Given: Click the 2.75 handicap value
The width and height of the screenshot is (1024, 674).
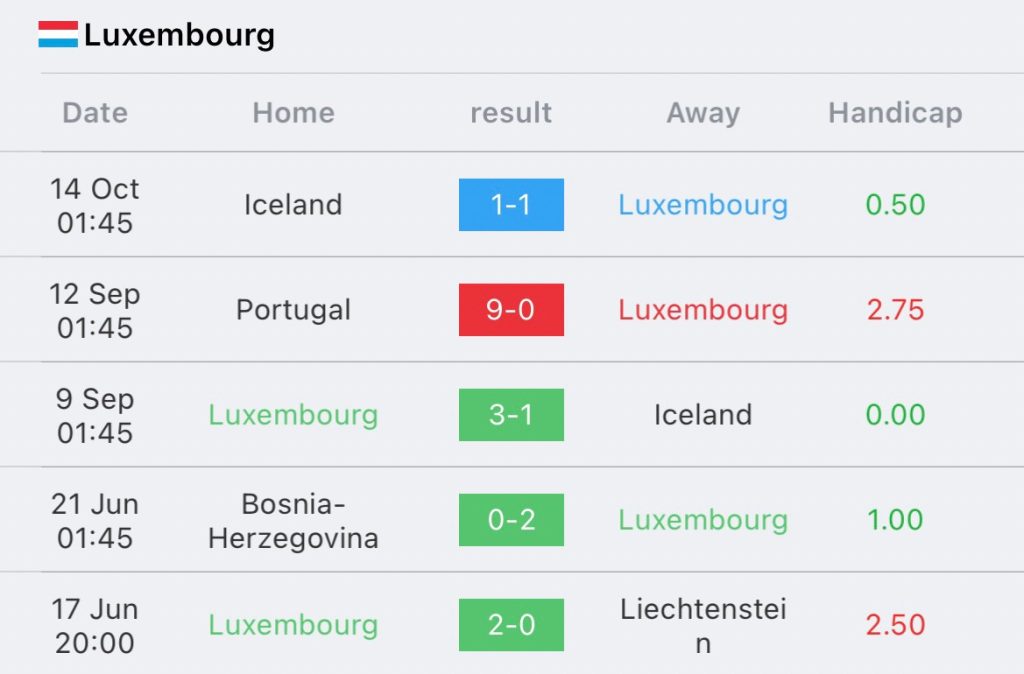Looking at the screenshot, I should [895, 310].
